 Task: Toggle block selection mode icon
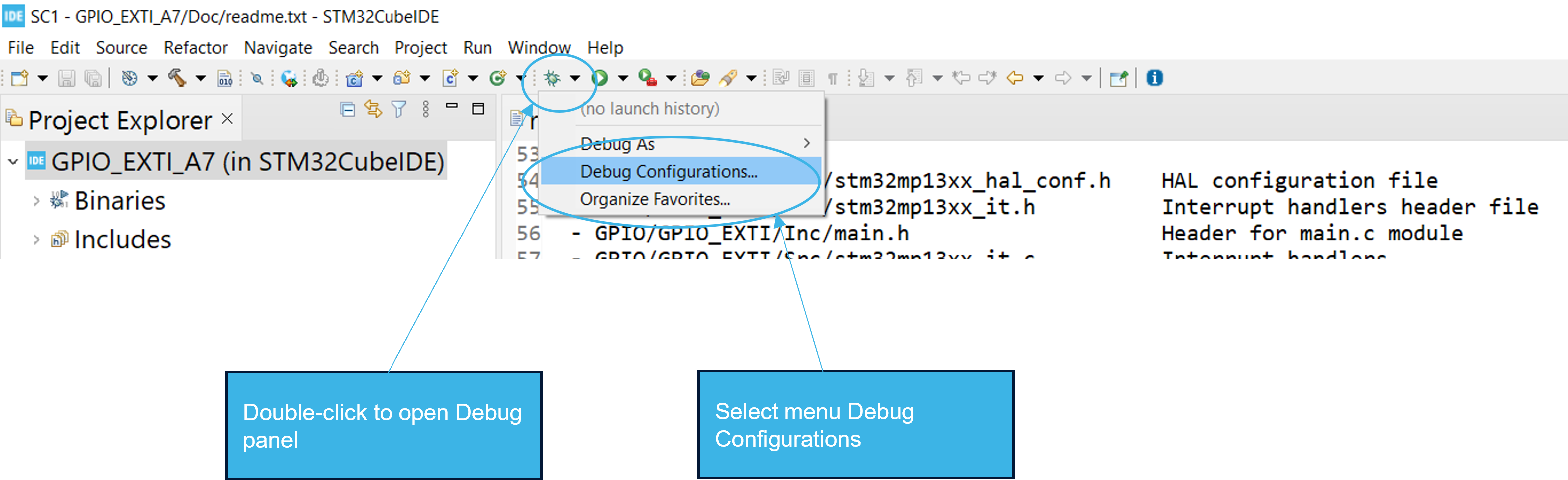pos(806,78)
